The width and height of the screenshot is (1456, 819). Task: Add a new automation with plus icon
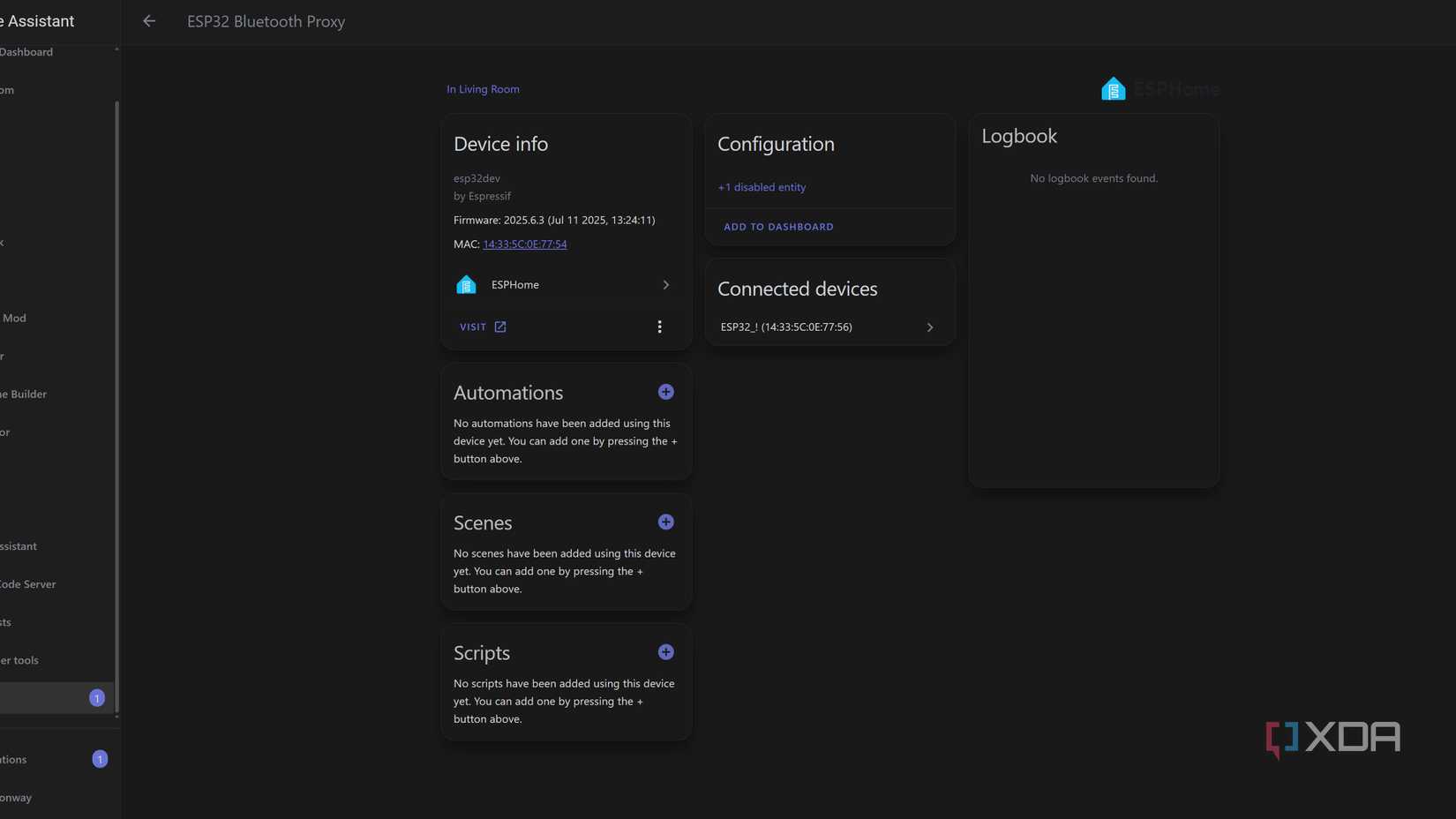pos(666,392)
